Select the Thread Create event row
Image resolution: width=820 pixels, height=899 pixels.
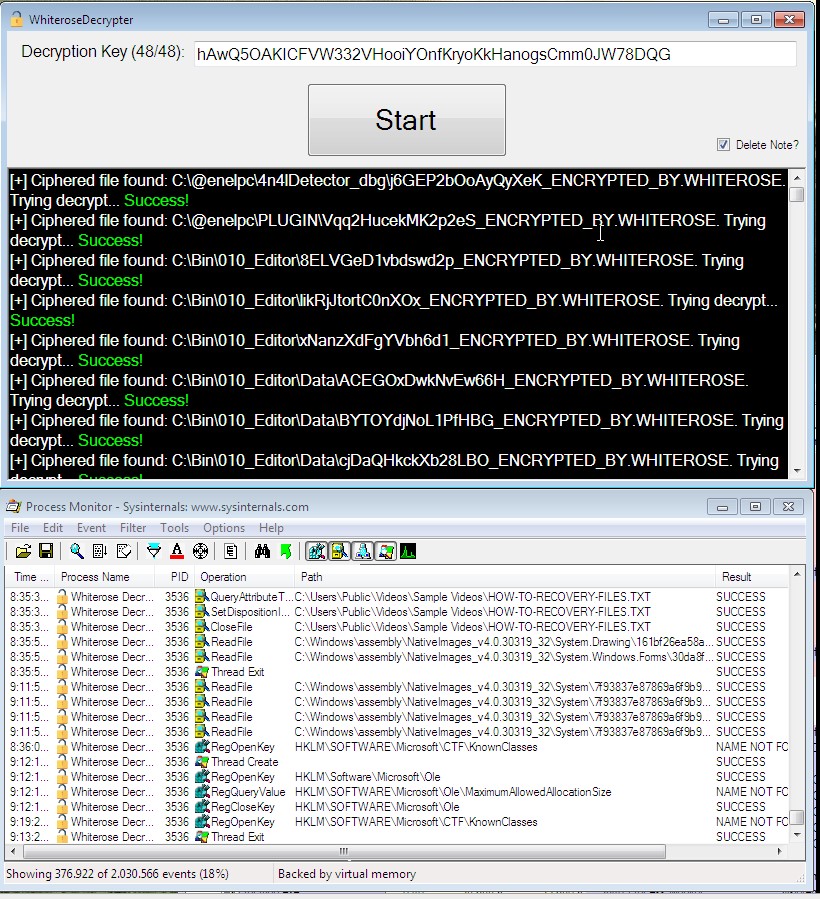tap(397, 762)
